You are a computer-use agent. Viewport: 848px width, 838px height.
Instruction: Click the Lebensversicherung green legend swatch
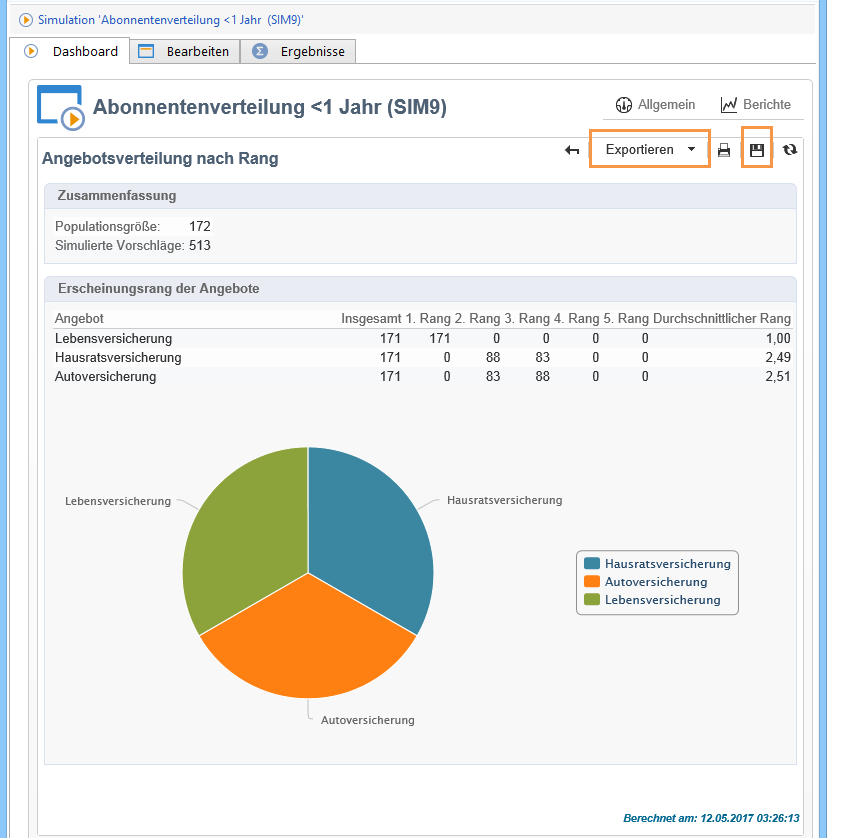point(592,599)
